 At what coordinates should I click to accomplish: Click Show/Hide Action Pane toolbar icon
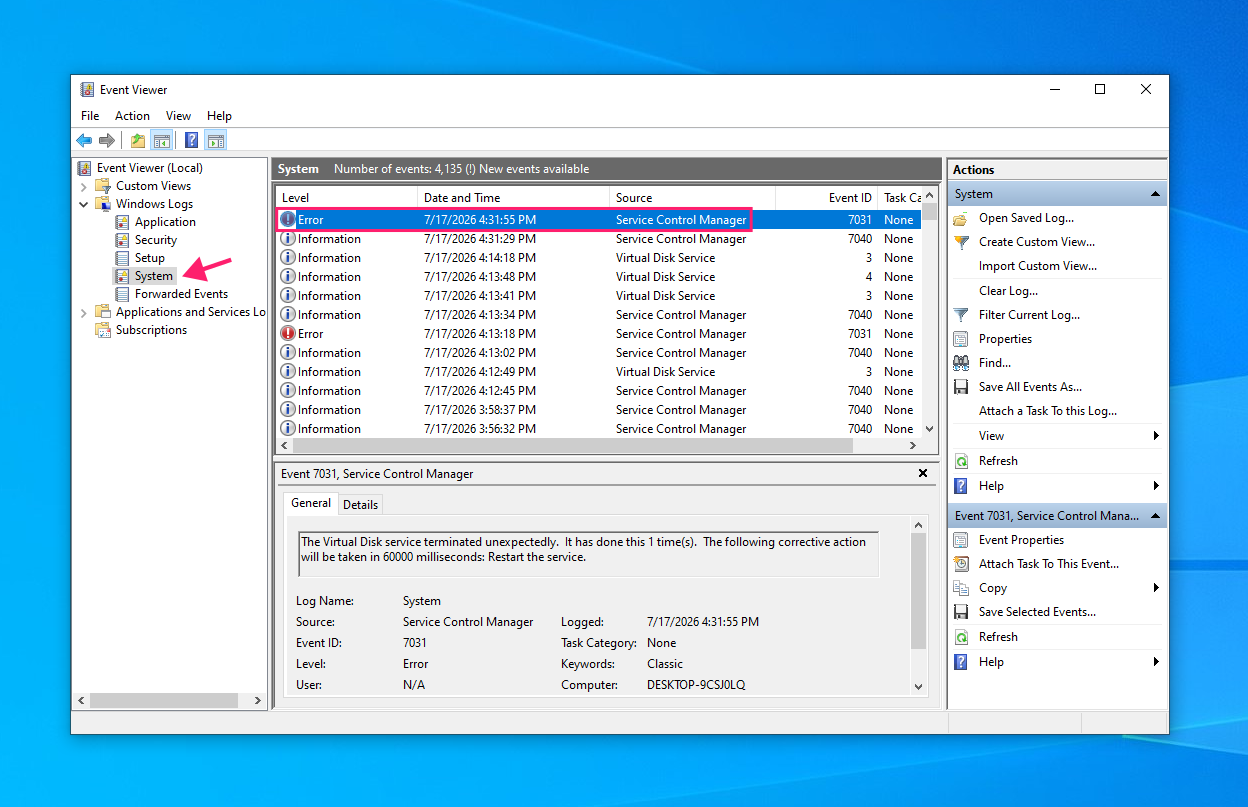[x=216, y=141]
